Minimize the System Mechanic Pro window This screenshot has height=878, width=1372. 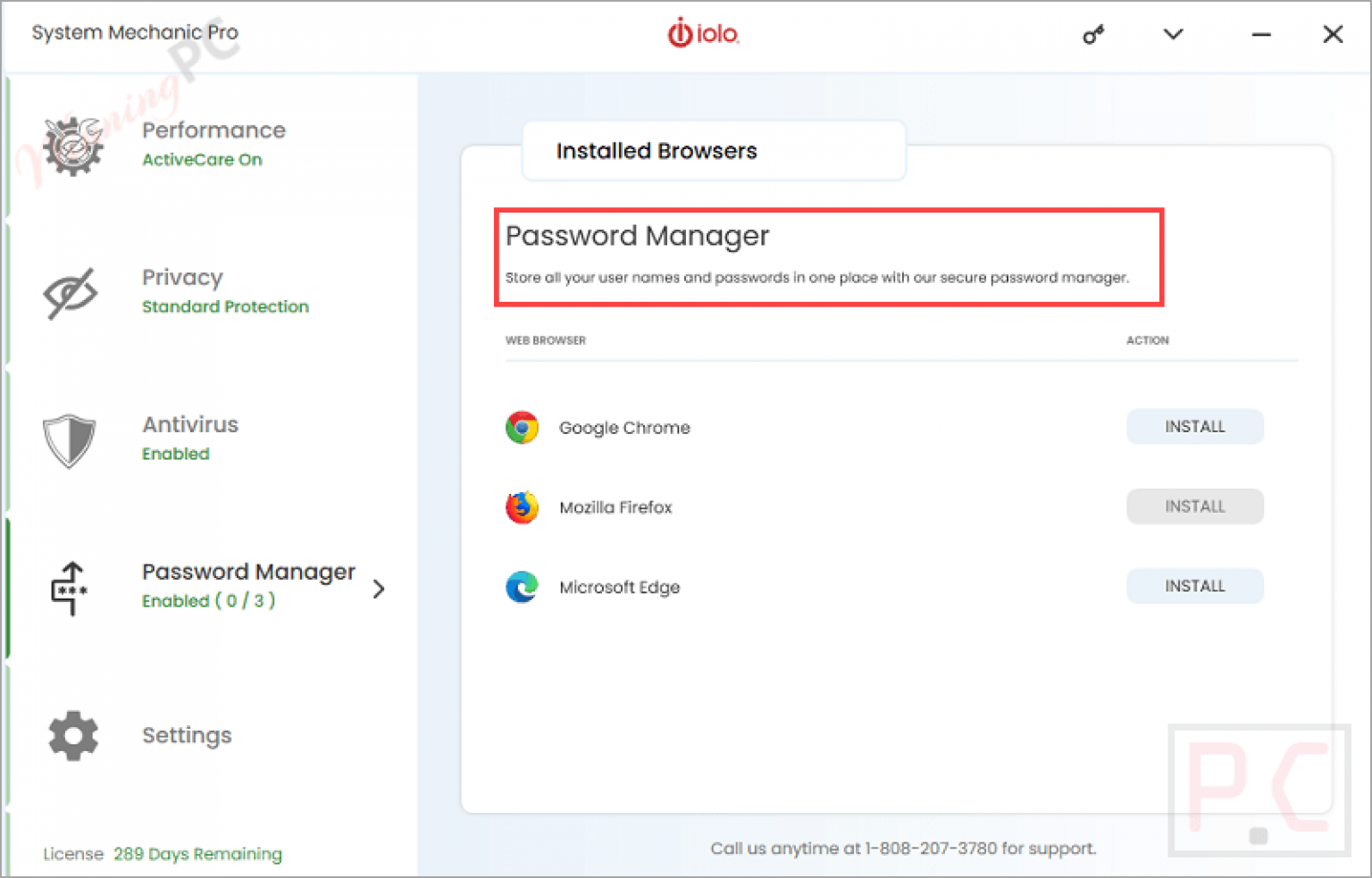[x=1261, y=35]
